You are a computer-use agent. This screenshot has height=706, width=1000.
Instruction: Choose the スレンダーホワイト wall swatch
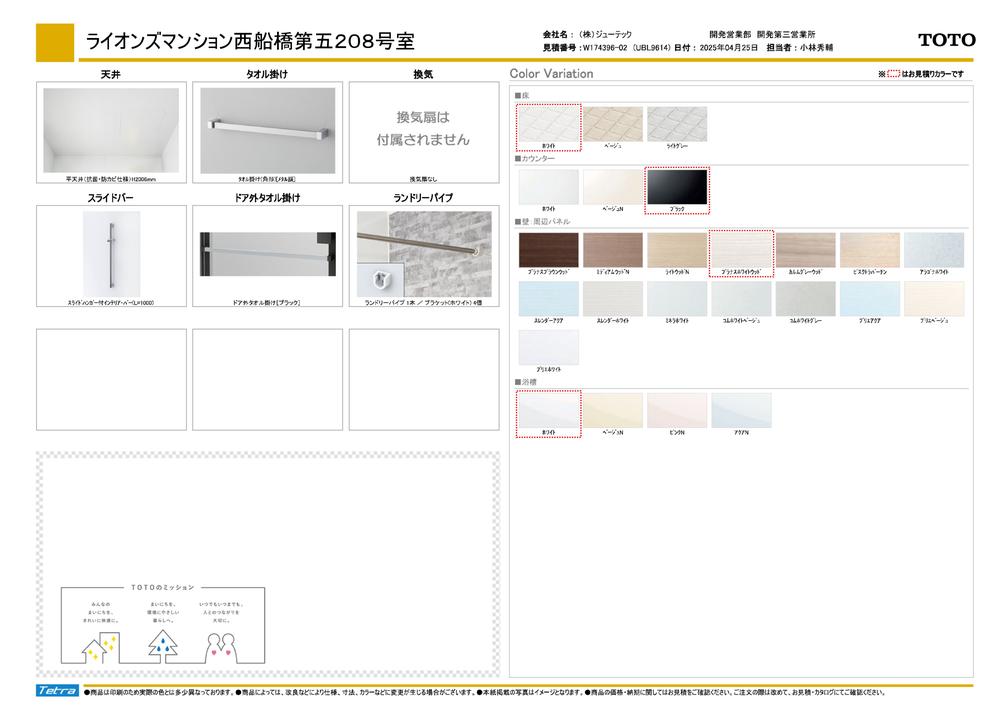click(613, 298)
